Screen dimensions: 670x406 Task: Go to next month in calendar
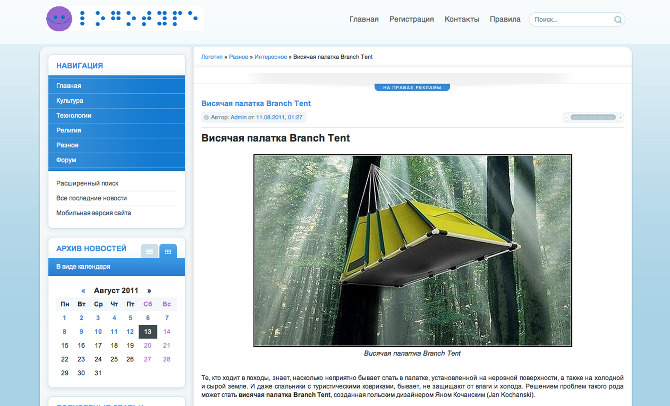pyautogui.click(x=149, y=291)
